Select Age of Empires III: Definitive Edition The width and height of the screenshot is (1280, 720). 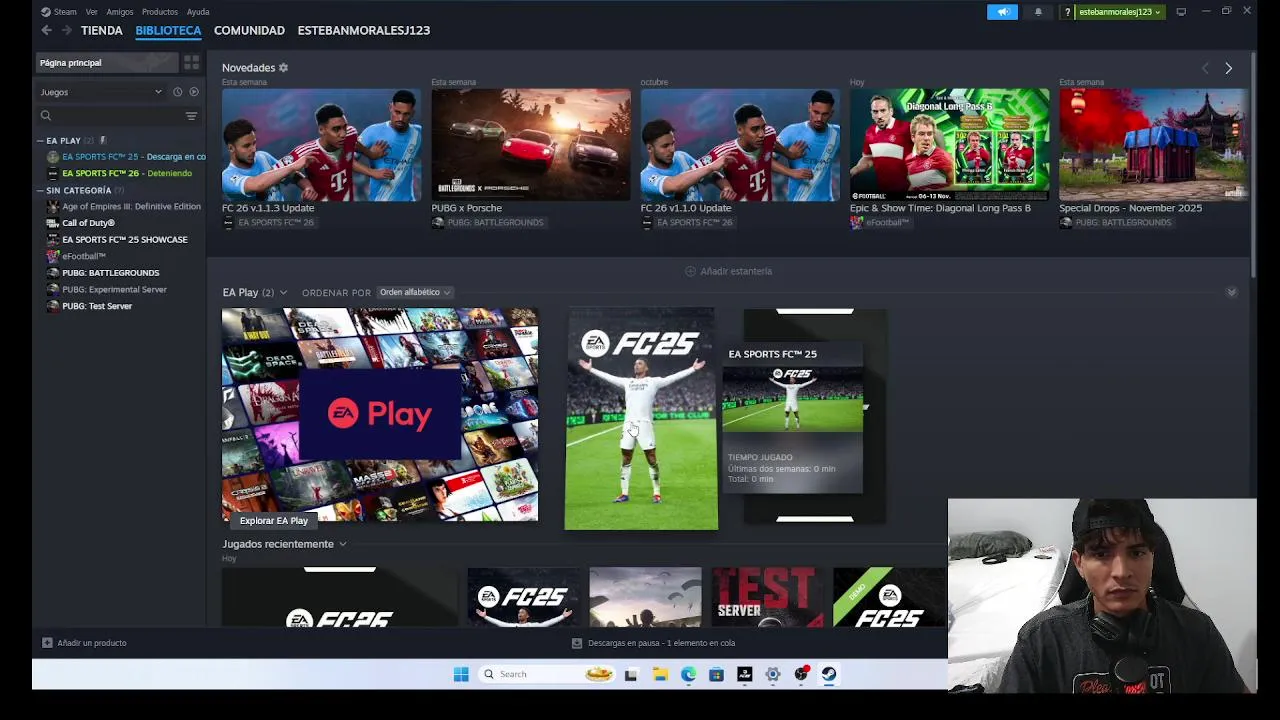[x=124, y=207]
